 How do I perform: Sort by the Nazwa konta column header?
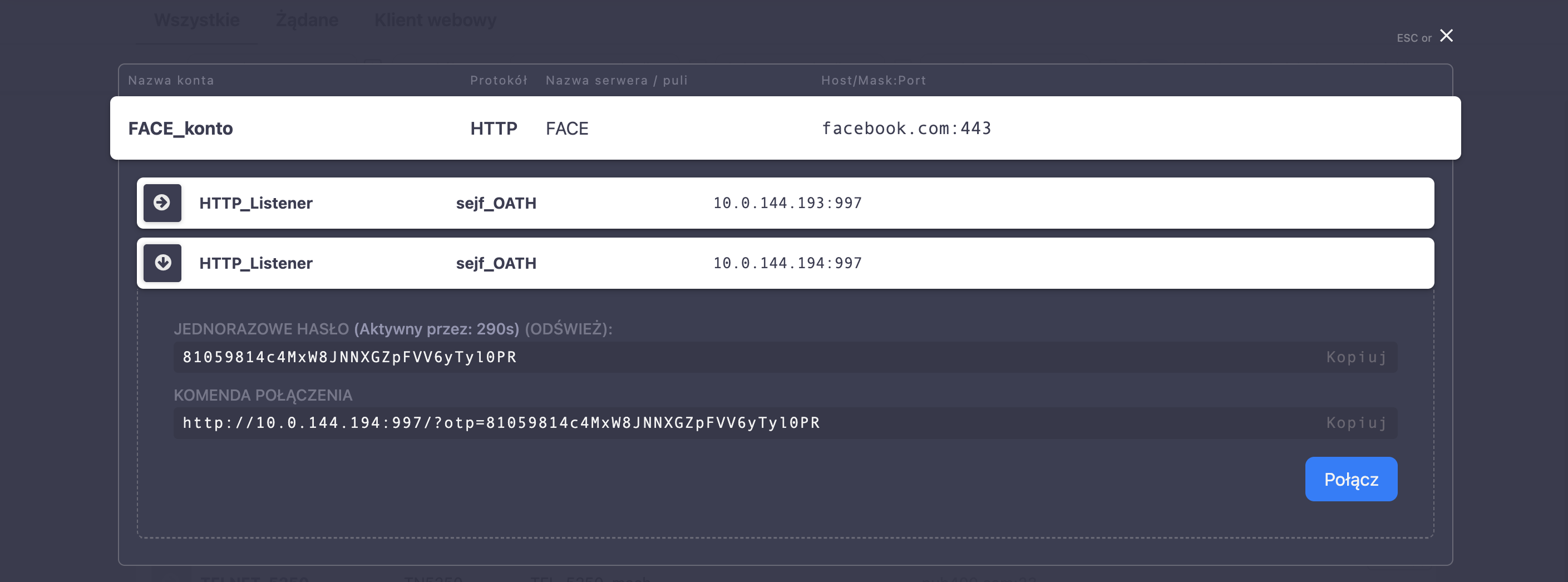tap(171, 80)
